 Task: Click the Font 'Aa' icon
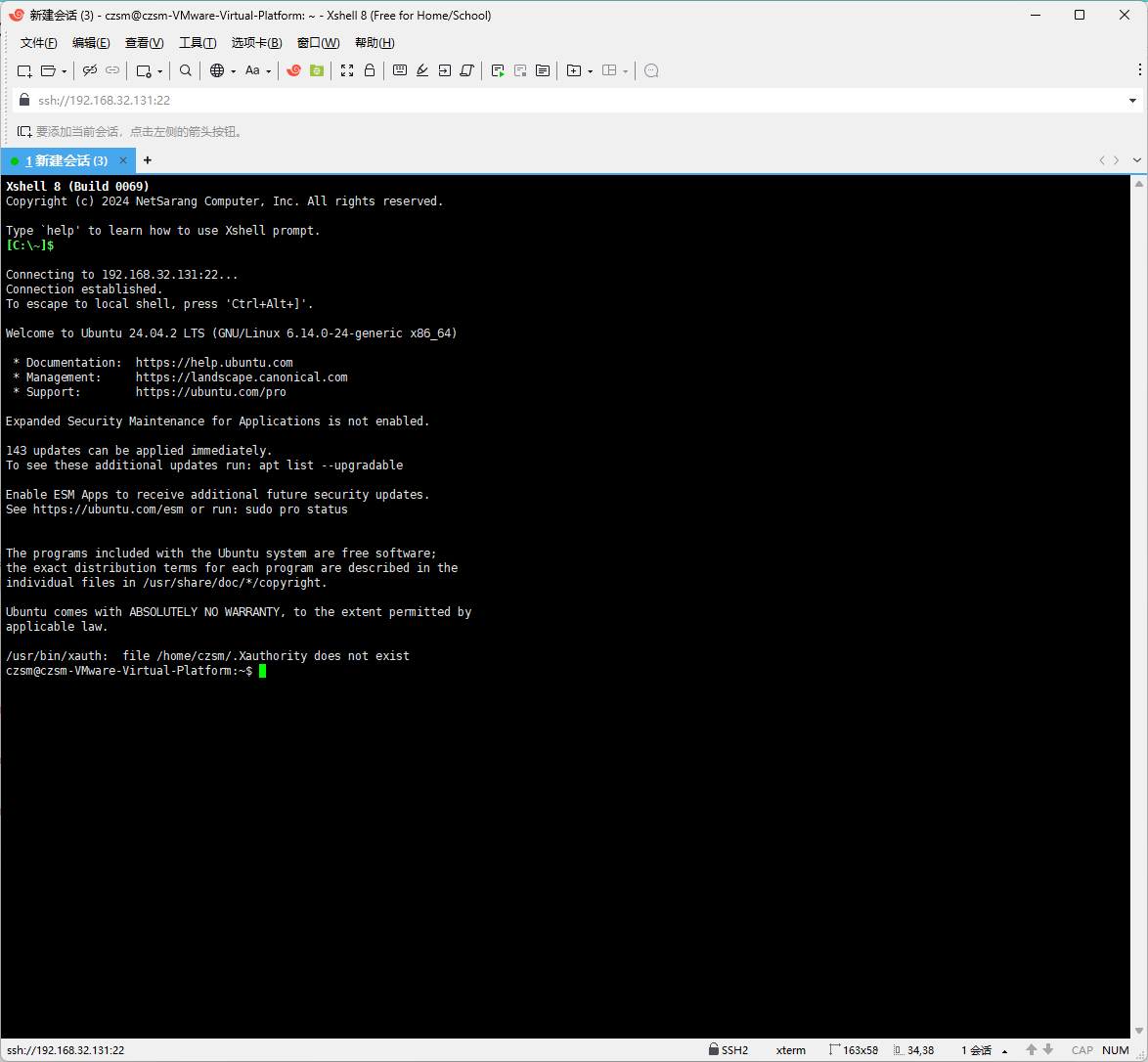[252, 70]
